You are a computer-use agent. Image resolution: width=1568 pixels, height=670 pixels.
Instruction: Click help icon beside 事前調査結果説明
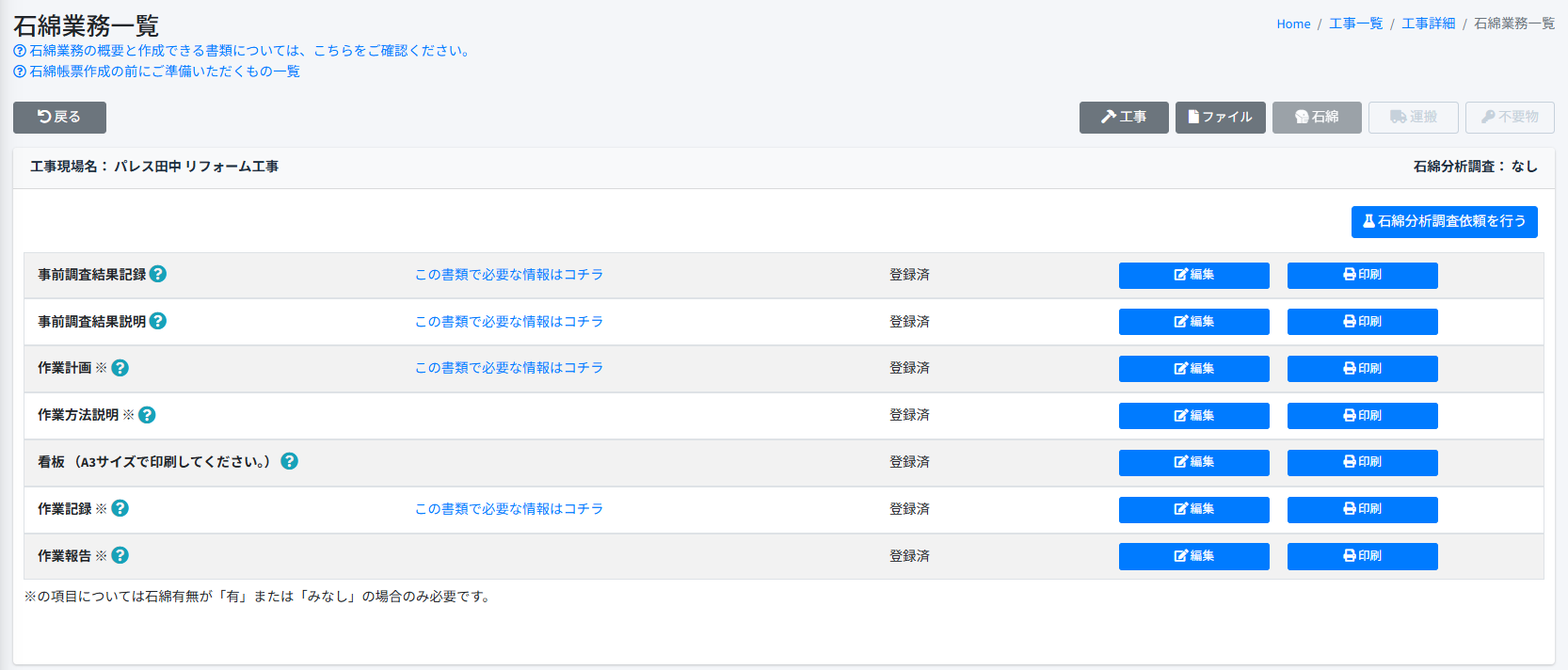pyautogui.click(x=158, y=321)
